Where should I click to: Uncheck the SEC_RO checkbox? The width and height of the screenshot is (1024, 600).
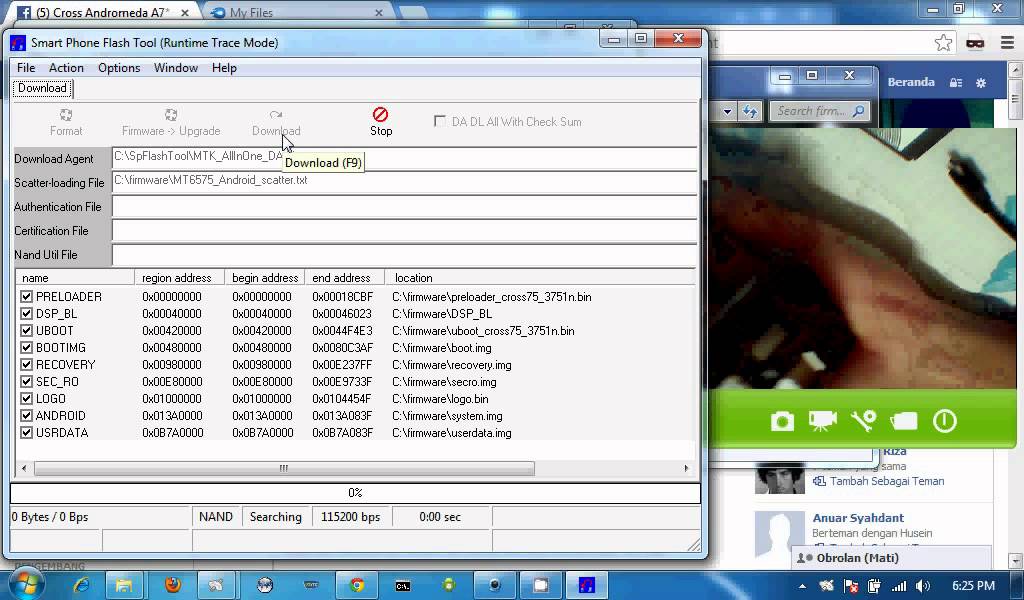(x=26, y=381)
